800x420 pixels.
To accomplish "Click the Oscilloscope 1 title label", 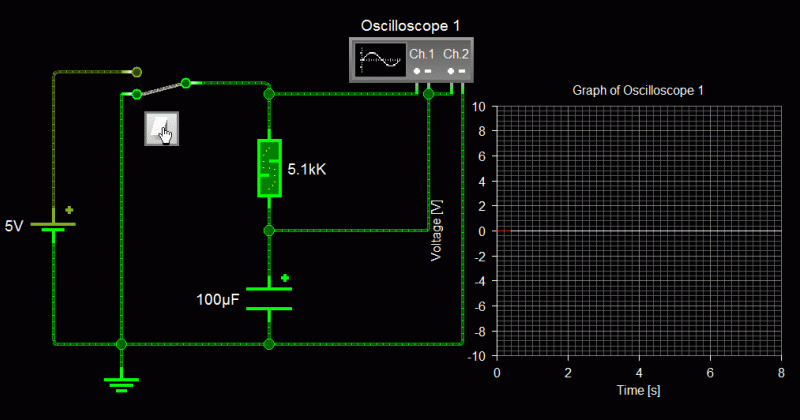I will pos(410,26).
